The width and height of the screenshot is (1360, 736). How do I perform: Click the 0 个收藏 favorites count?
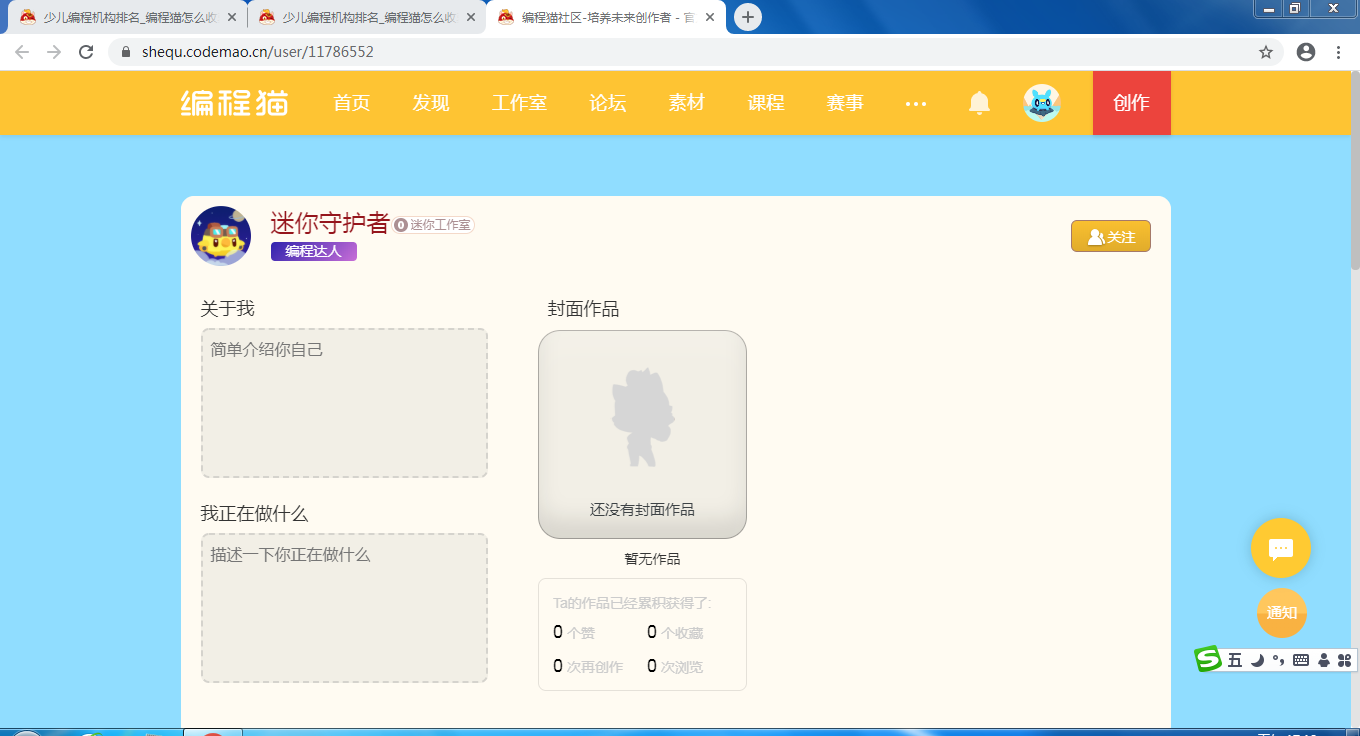click(x=675, y=632)
